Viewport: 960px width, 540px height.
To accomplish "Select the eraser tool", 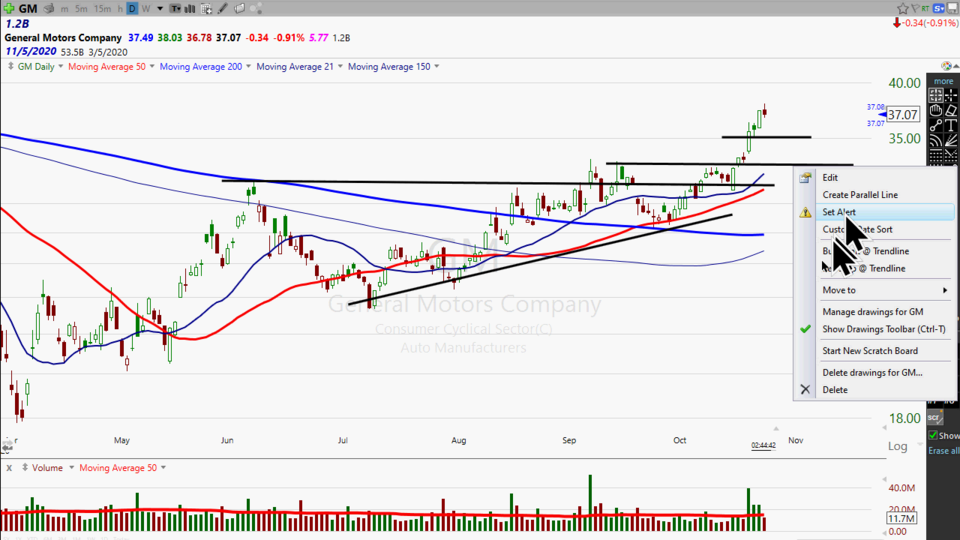I will (x=951, y=110).
